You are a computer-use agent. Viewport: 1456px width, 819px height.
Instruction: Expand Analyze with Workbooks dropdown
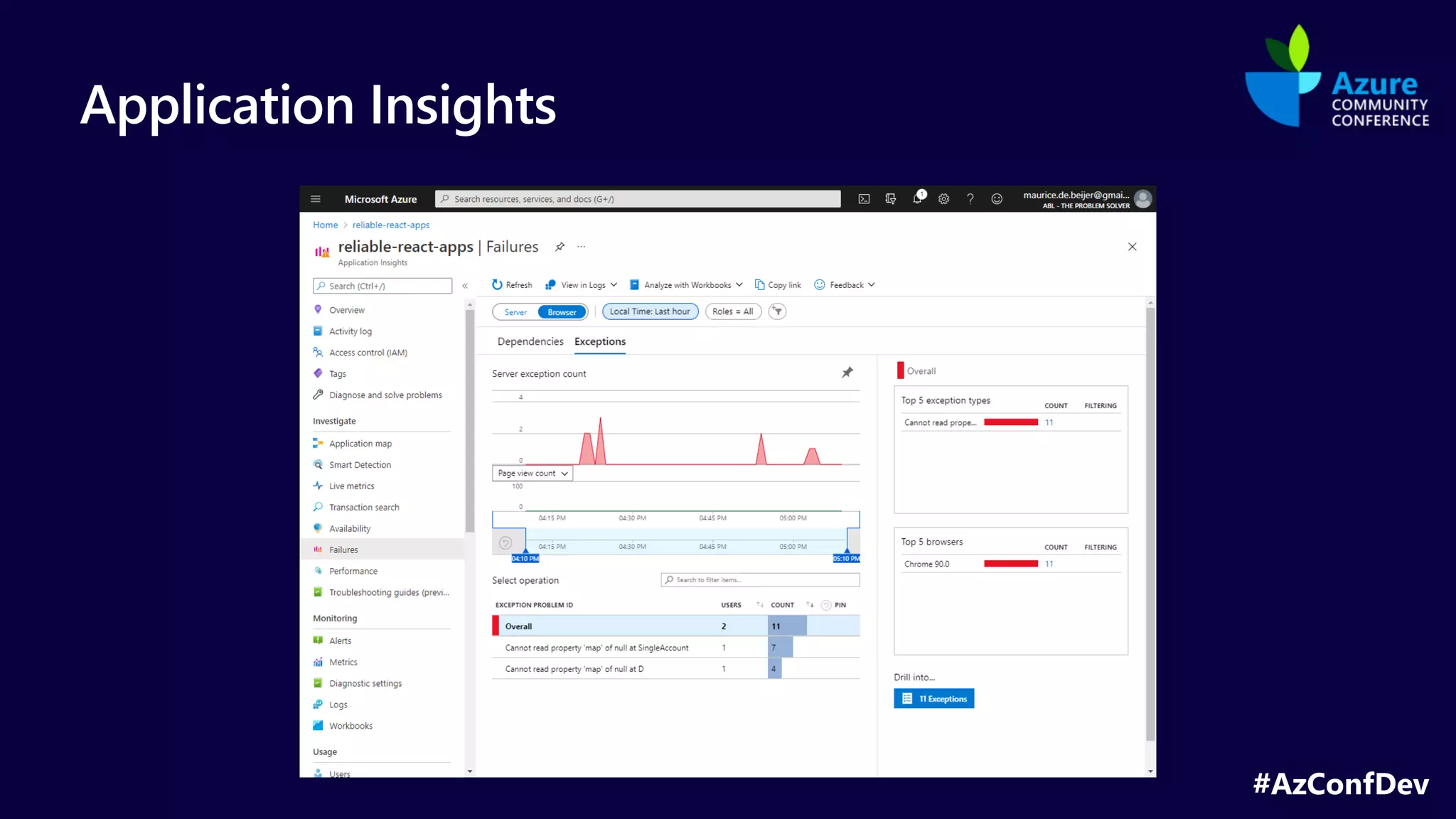[686, 285]
